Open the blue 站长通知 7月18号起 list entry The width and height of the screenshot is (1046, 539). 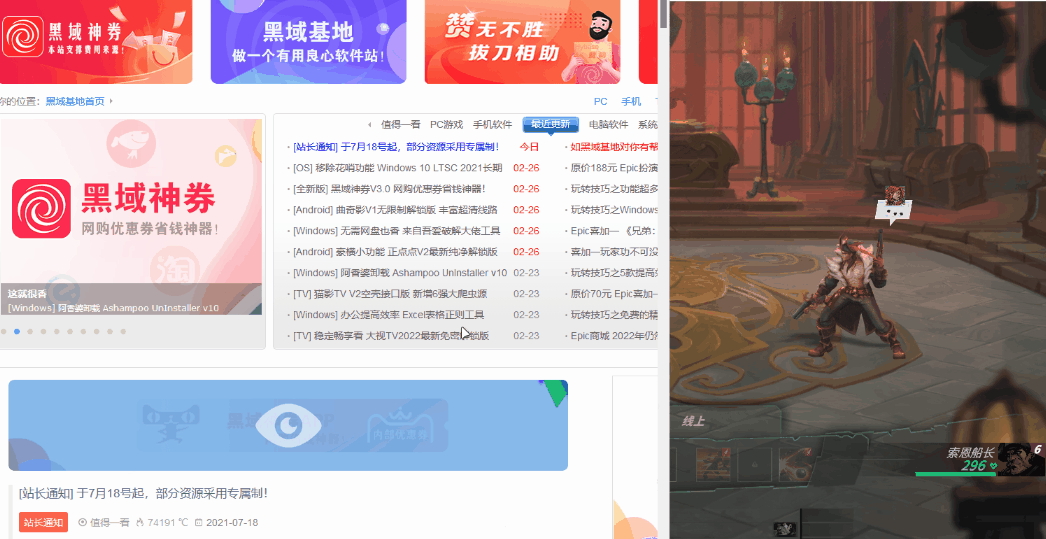396,147
